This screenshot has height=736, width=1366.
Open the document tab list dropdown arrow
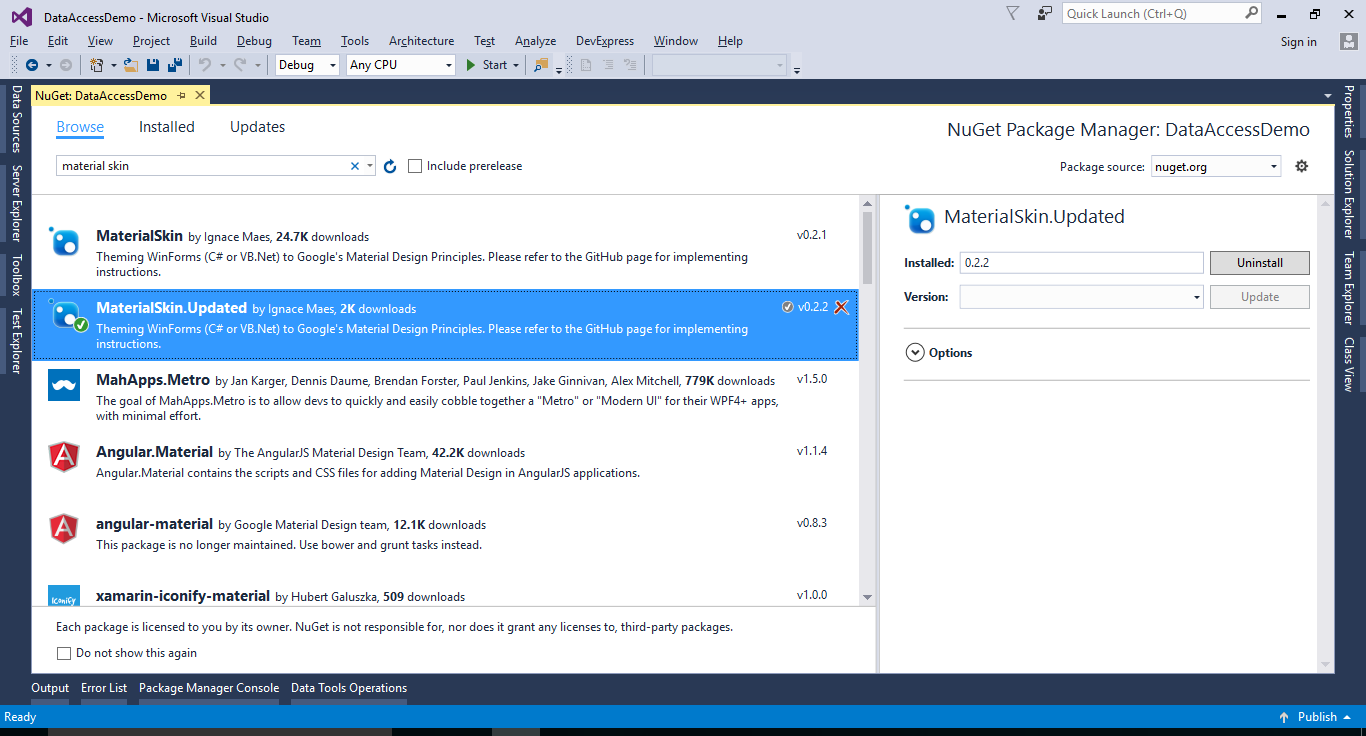coord(1328,96)
